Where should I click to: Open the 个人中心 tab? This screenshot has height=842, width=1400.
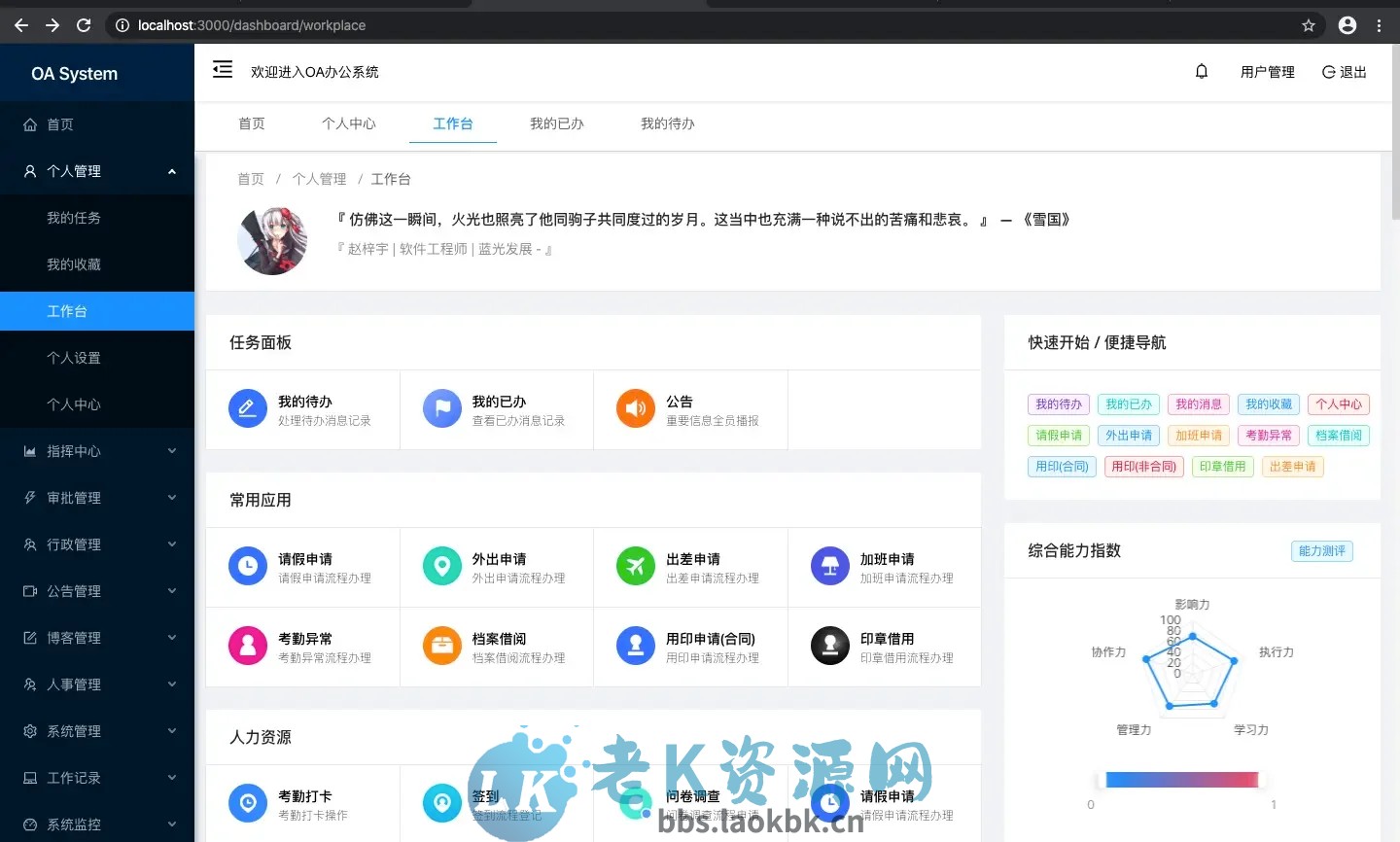(349, 123)
